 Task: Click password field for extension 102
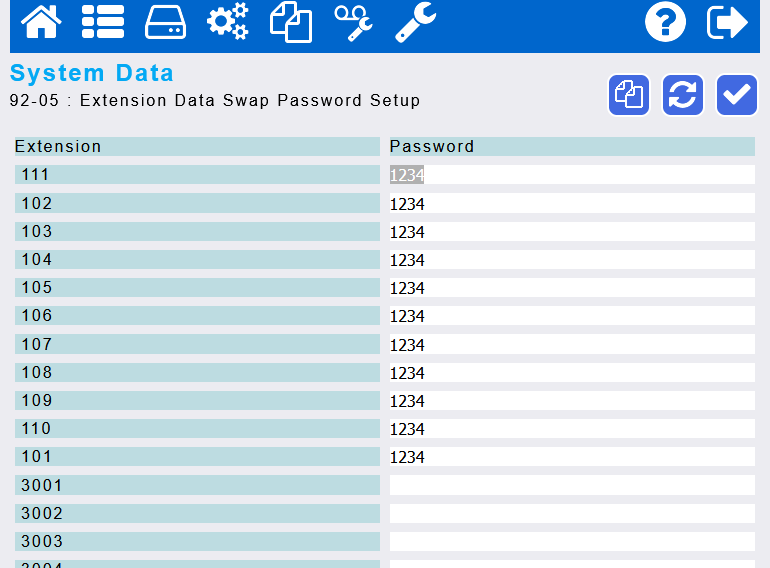tap(572, 203)
